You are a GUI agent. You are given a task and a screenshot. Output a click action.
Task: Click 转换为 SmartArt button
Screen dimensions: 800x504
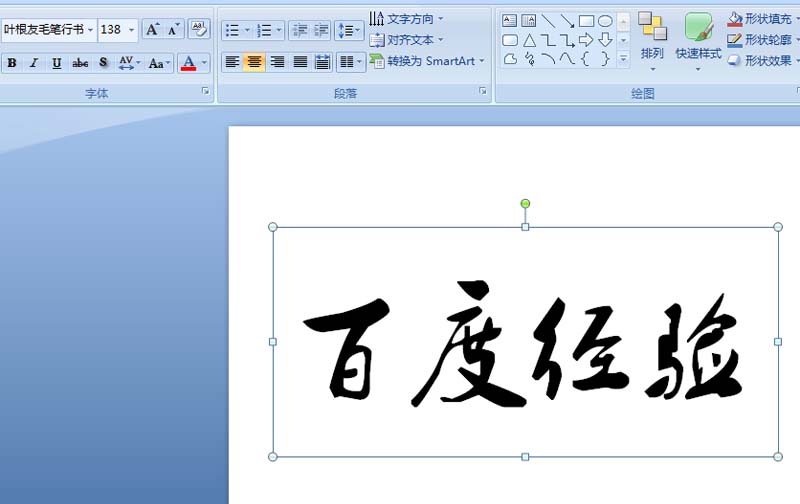427,61
